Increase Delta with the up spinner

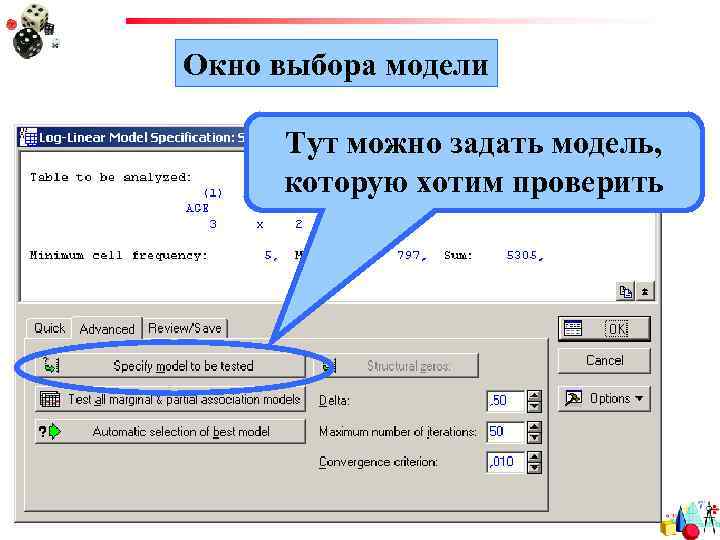pos(534,396)
